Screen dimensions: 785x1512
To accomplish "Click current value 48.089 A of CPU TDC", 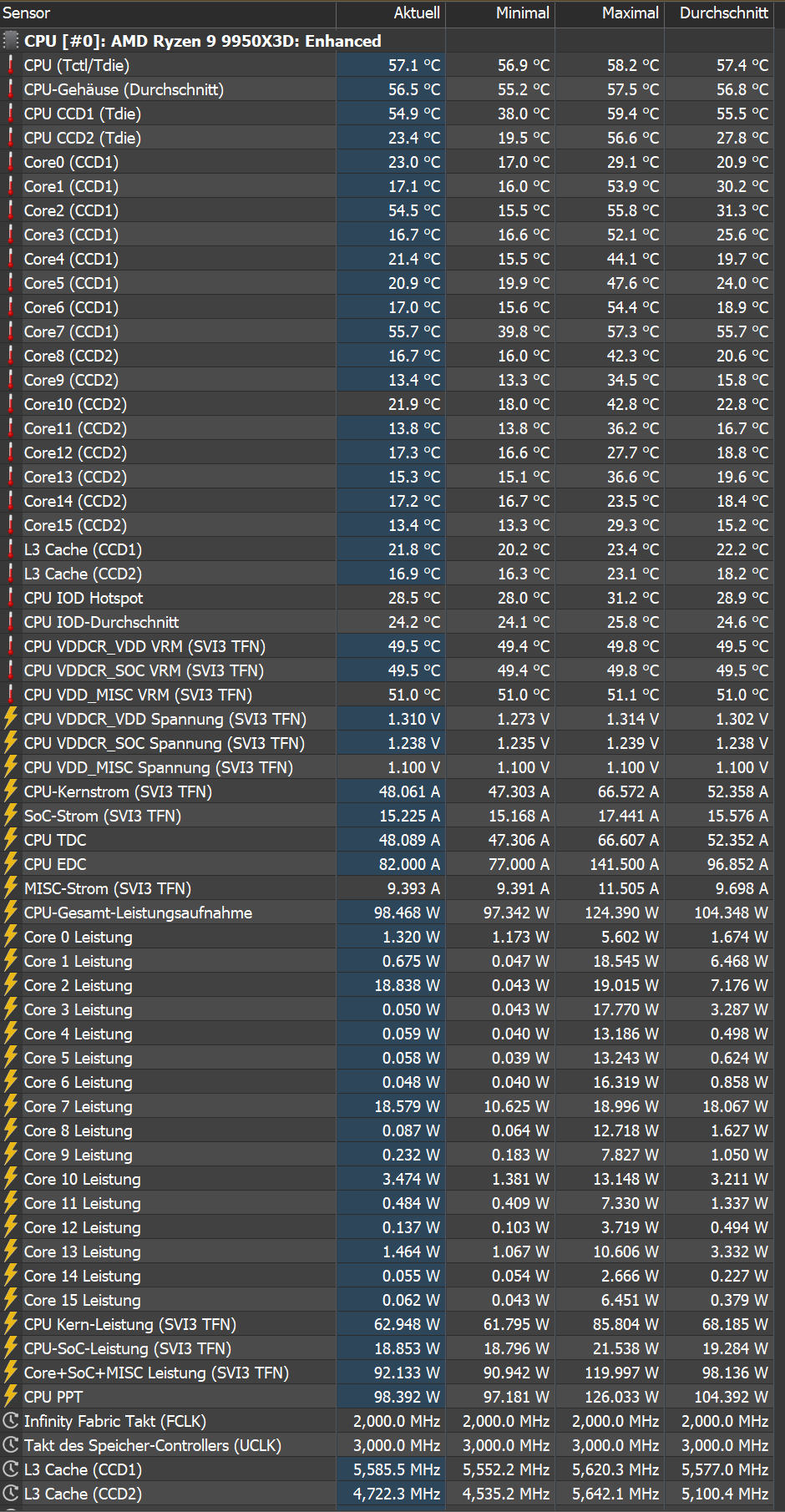I will [x=409, y=840].
